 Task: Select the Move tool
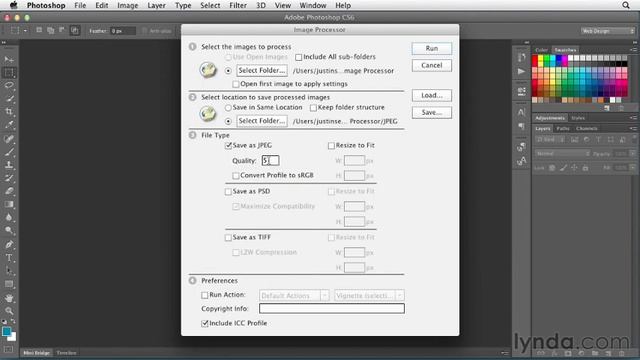pyautogui.click(x=9, y=60)
